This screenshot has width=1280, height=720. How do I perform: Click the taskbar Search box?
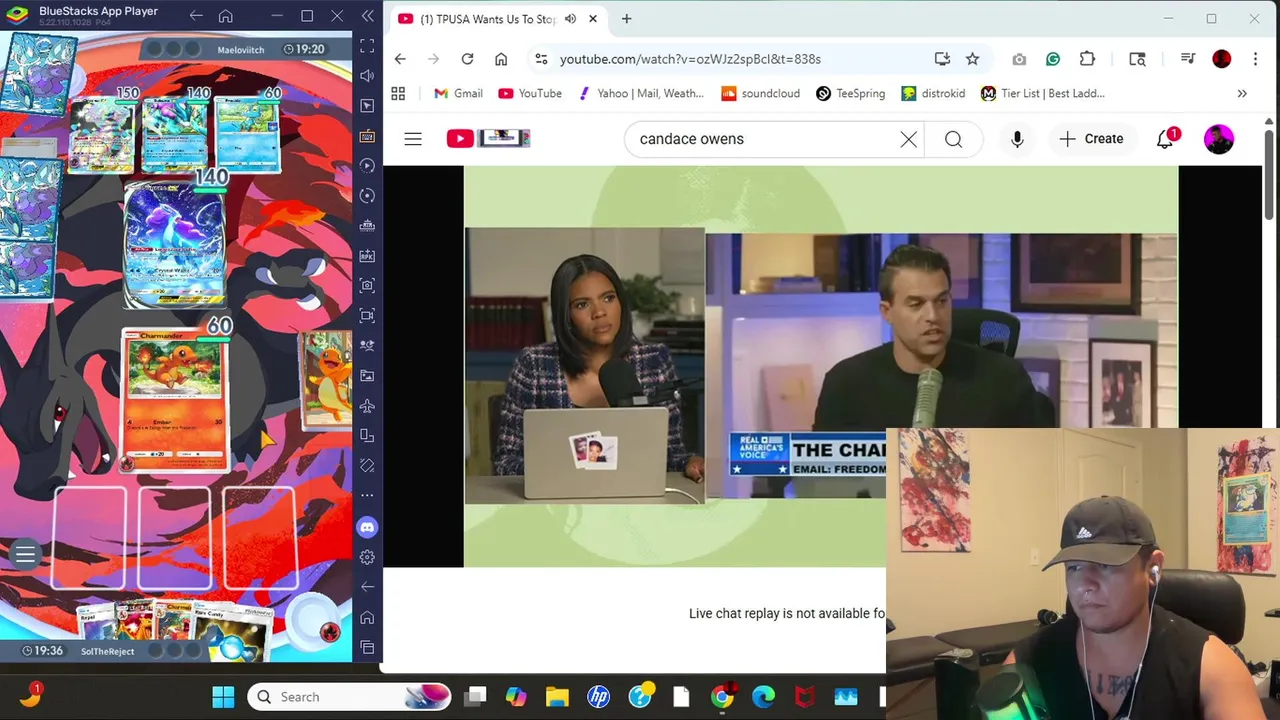coord(350,697)
